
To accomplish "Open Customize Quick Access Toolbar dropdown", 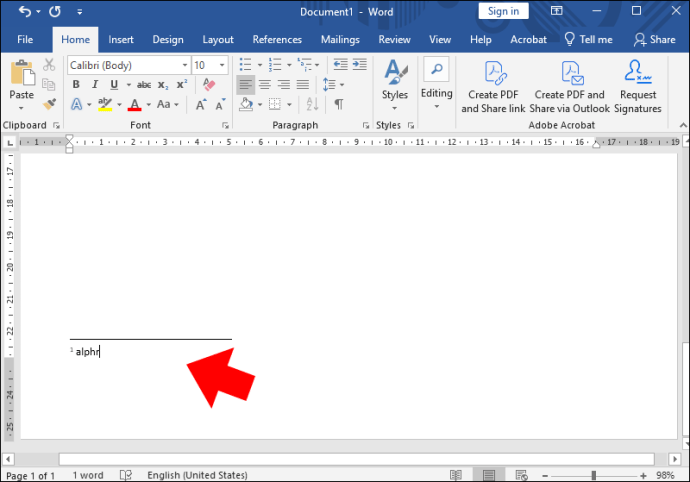I will (x=80, y=12).
